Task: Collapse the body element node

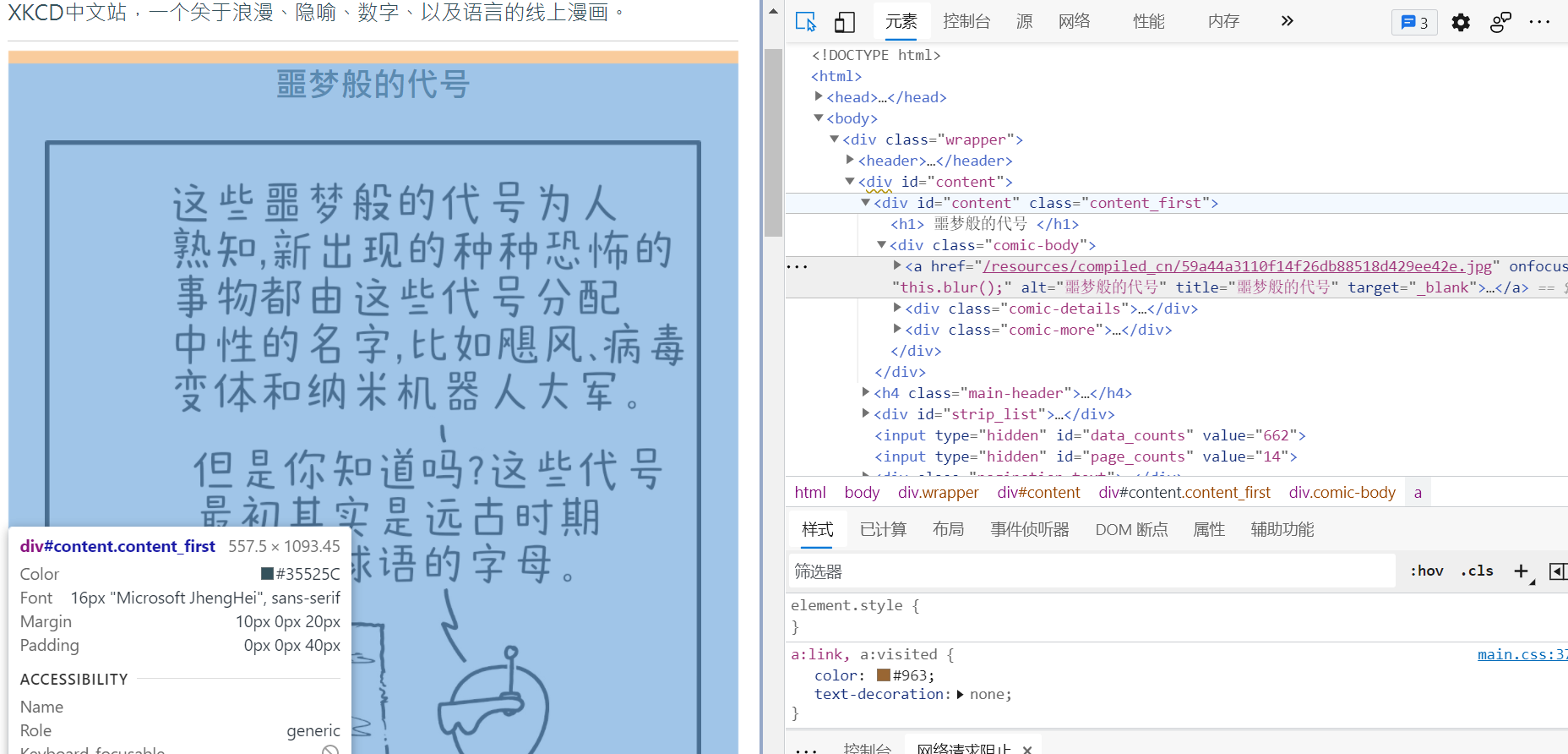Action: click(x=819, y=117)
